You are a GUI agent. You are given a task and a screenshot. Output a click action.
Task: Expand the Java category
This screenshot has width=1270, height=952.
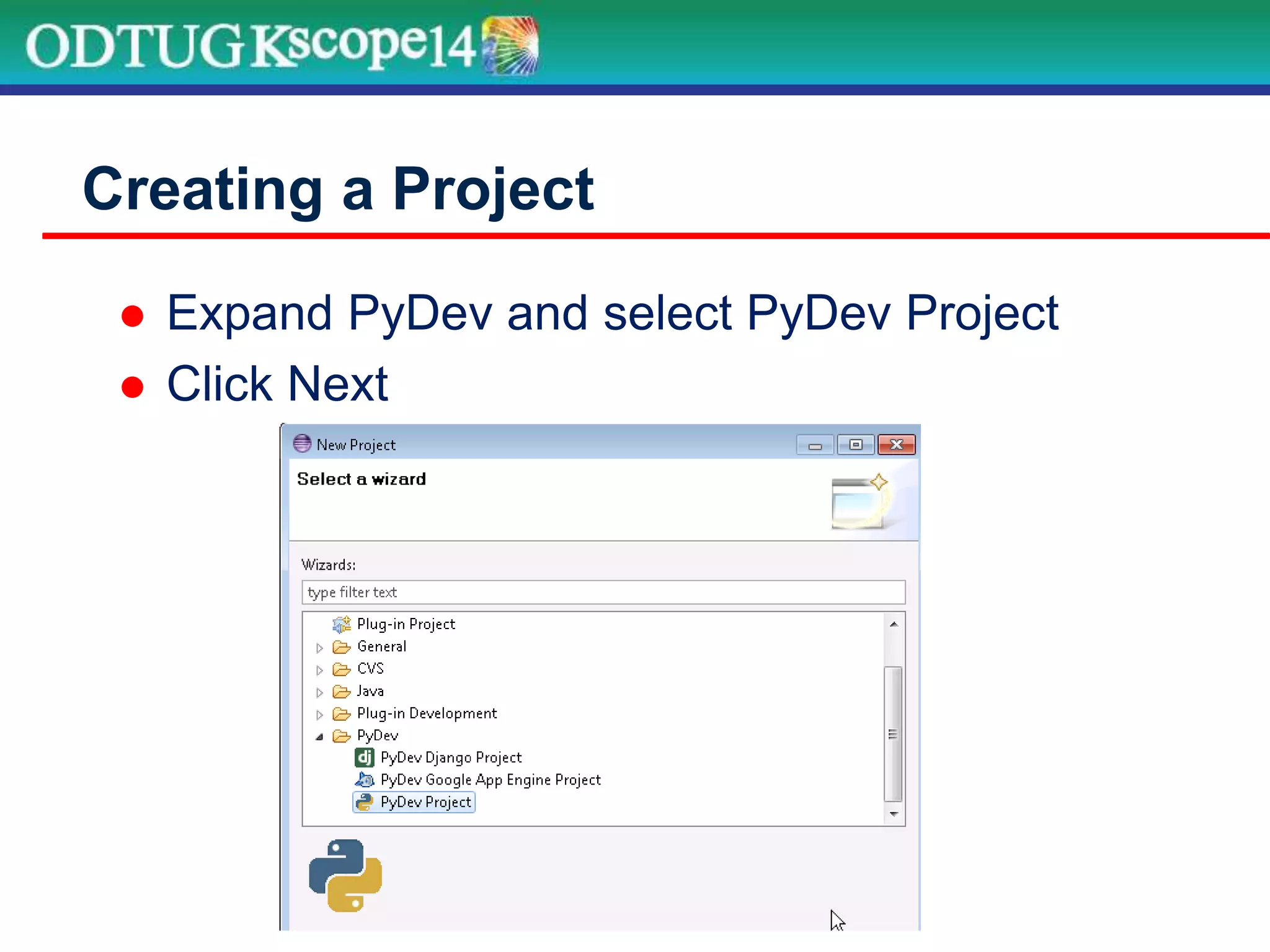coord(319,693)
